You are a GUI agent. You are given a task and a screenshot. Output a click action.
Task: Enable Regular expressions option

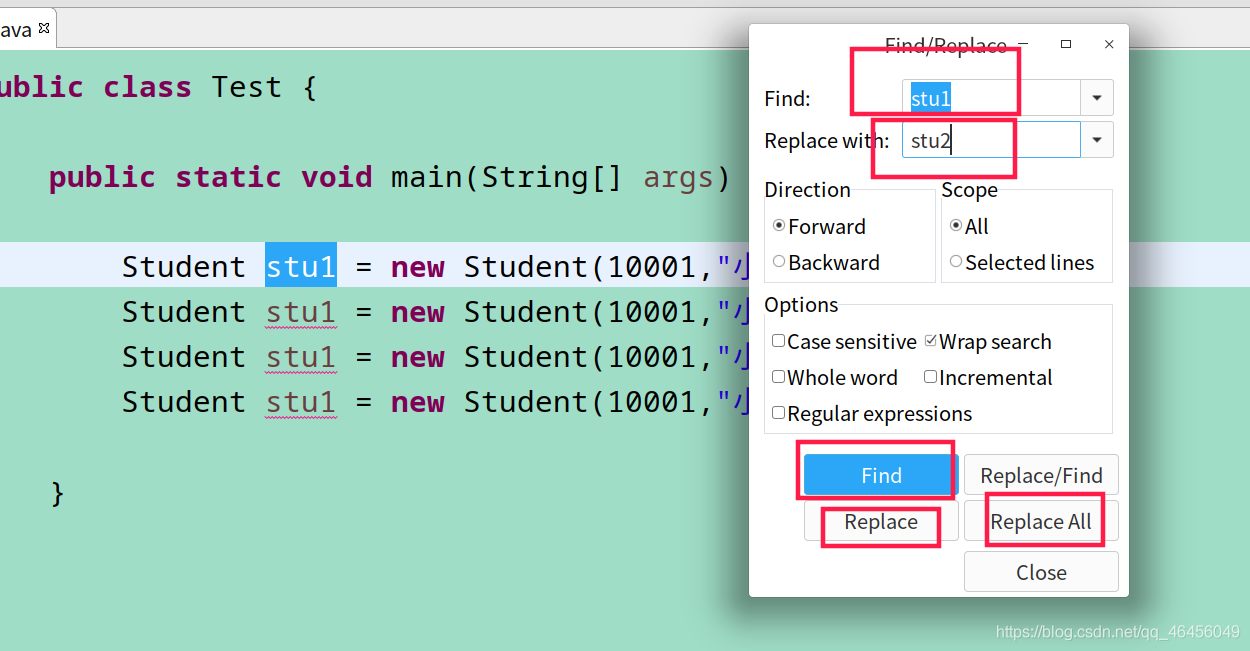(778, 413)
